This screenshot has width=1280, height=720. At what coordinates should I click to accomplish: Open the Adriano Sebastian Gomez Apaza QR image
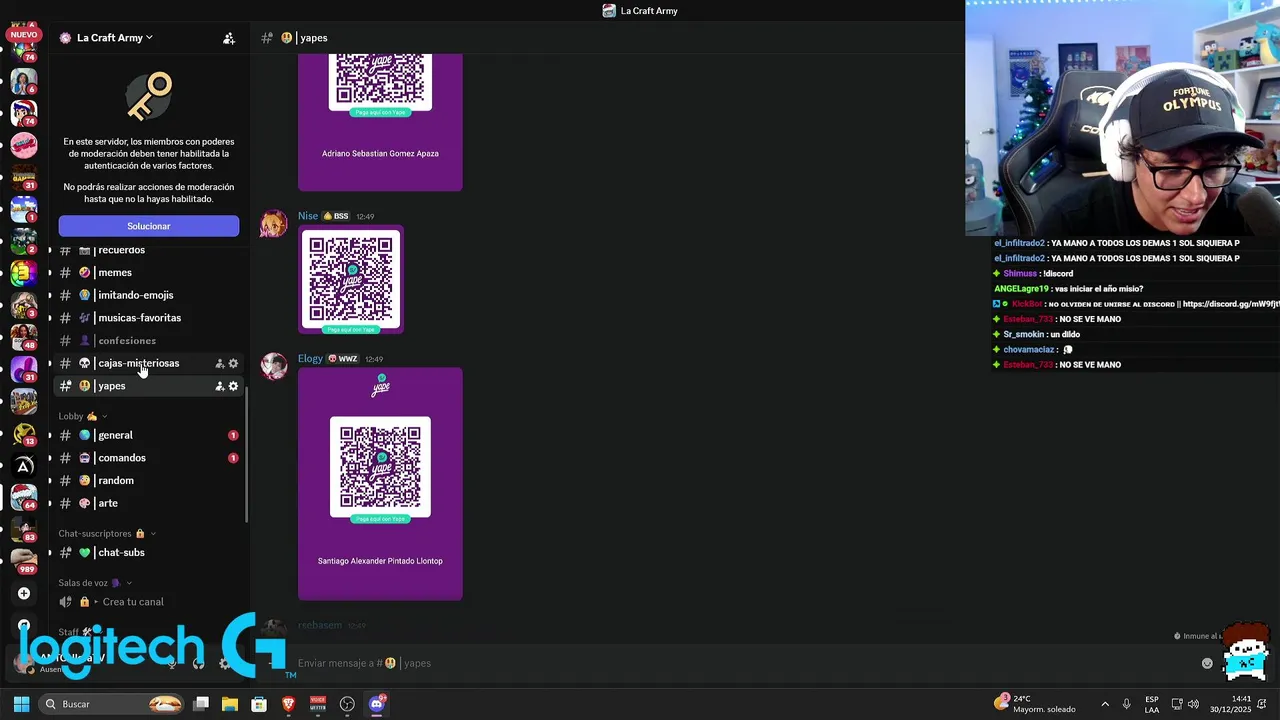point(380,122)
